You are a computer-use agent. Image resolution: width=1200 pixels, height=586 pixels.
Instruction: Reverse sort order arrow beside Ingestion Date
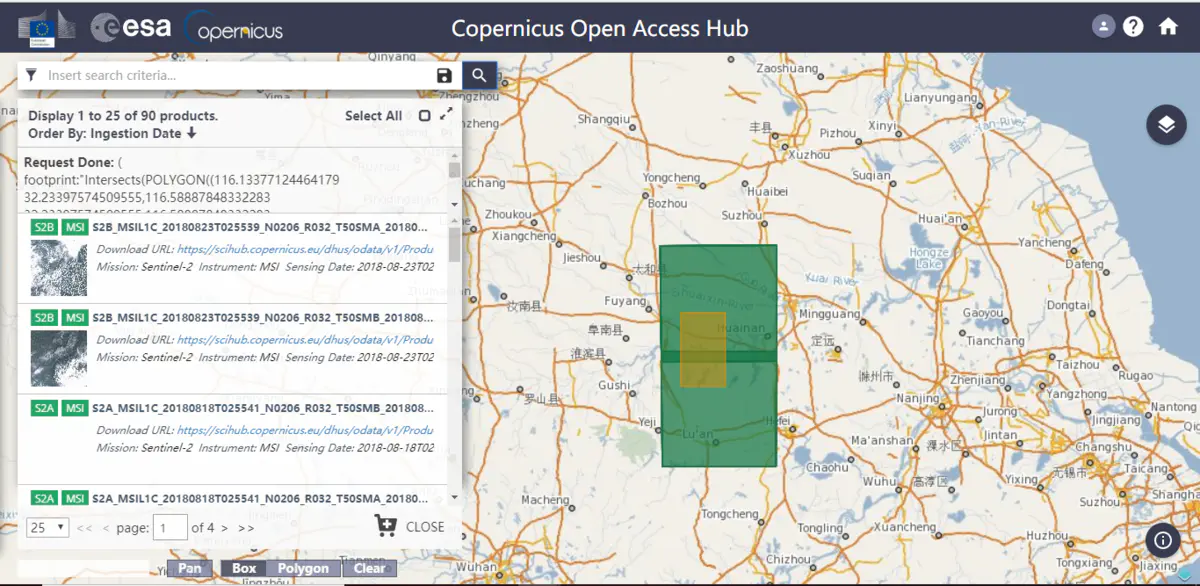pyautogui.click(x=191, y=133)
